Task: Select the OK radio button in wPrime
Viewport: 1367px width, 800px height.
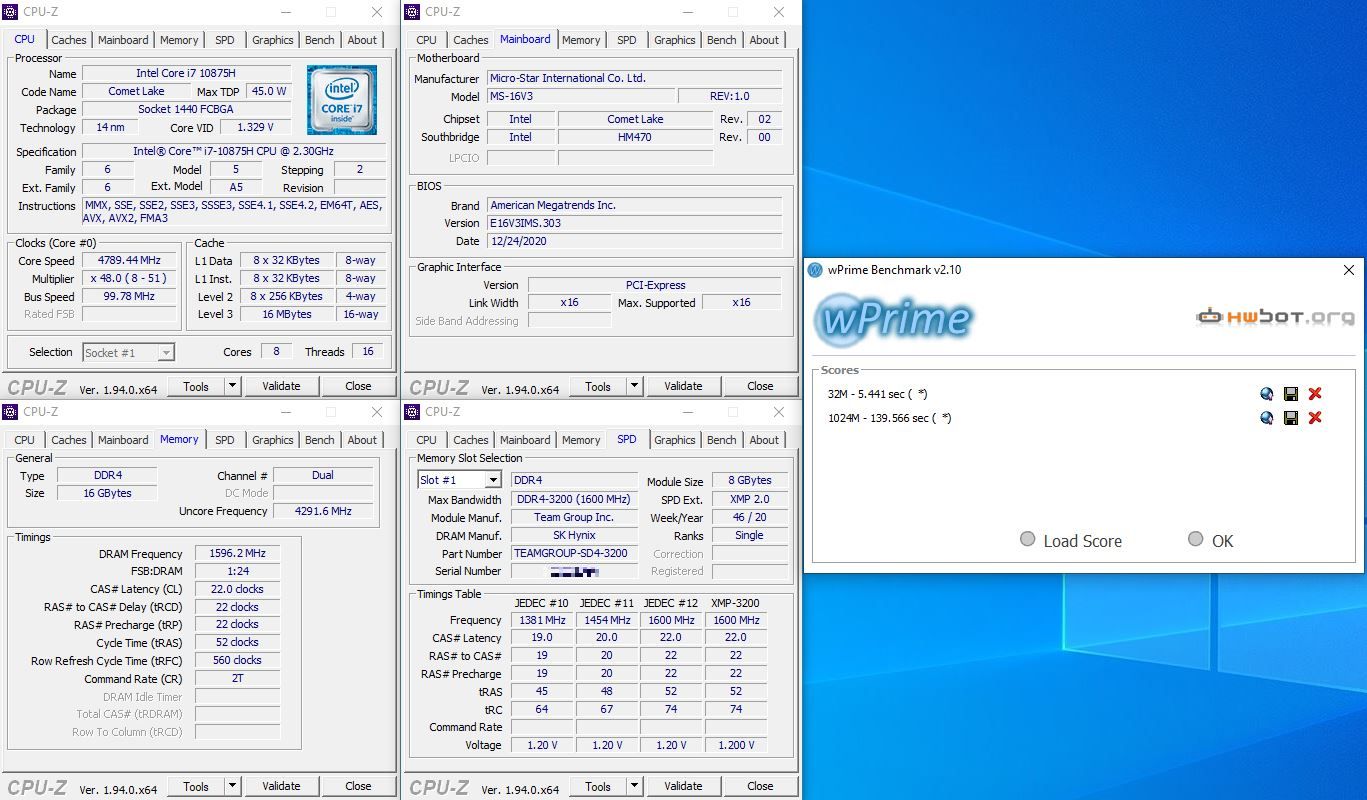Action: pyautogui.click(x=1195, y=539)
